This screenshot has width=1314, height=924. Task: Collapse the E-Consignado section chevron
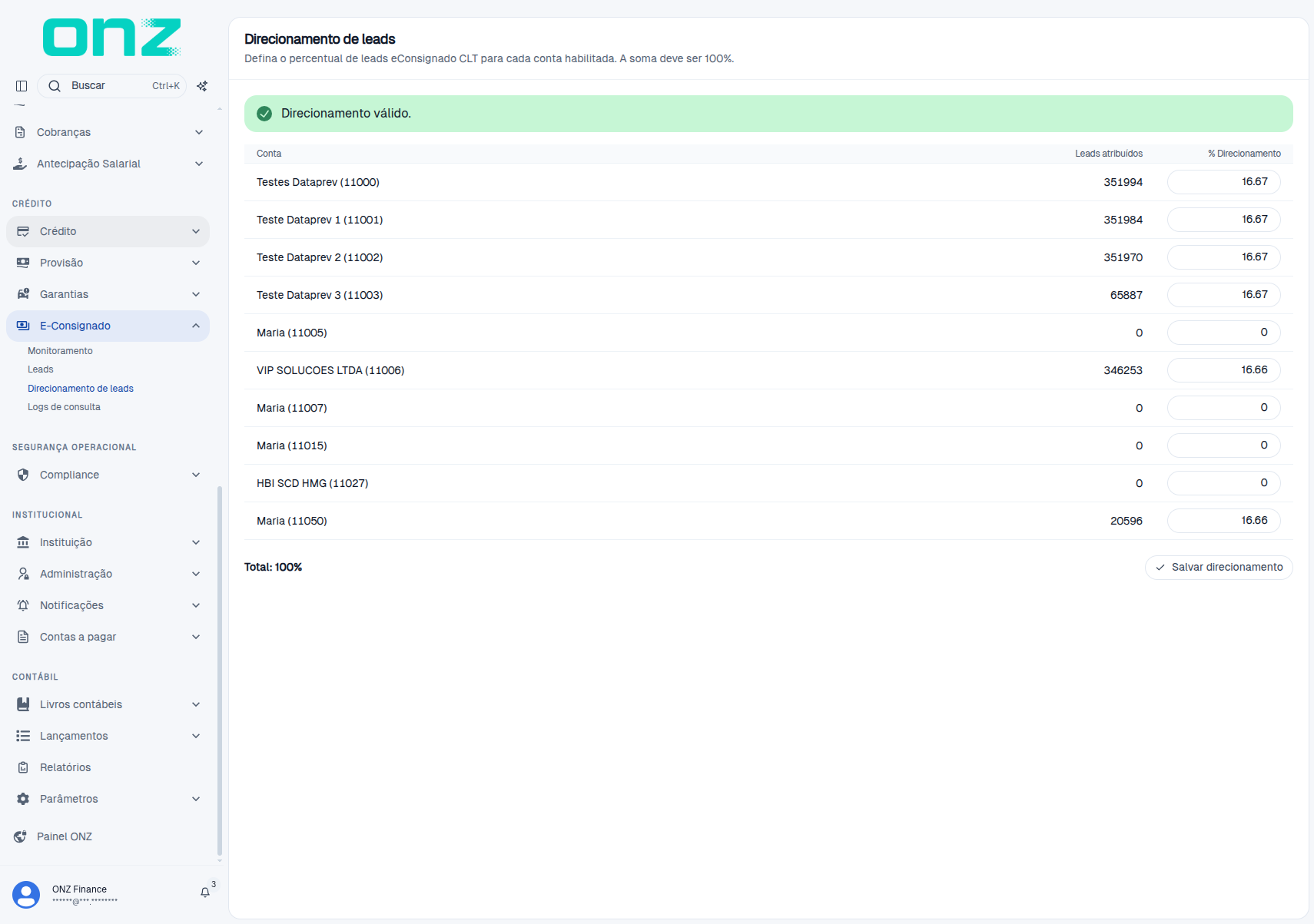tap(196, 326)
